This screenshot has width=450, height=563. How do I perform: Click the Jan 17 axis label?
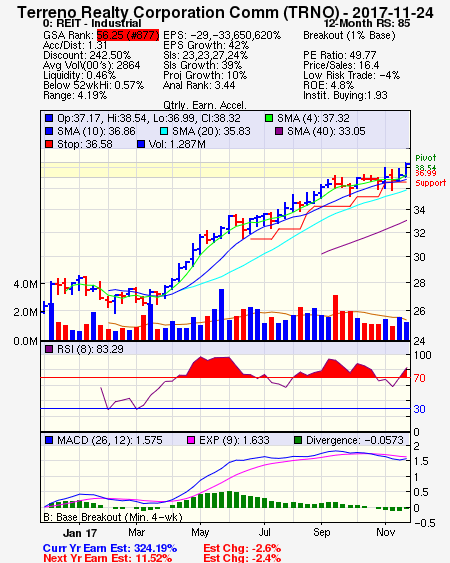click(x=80, y=533)
